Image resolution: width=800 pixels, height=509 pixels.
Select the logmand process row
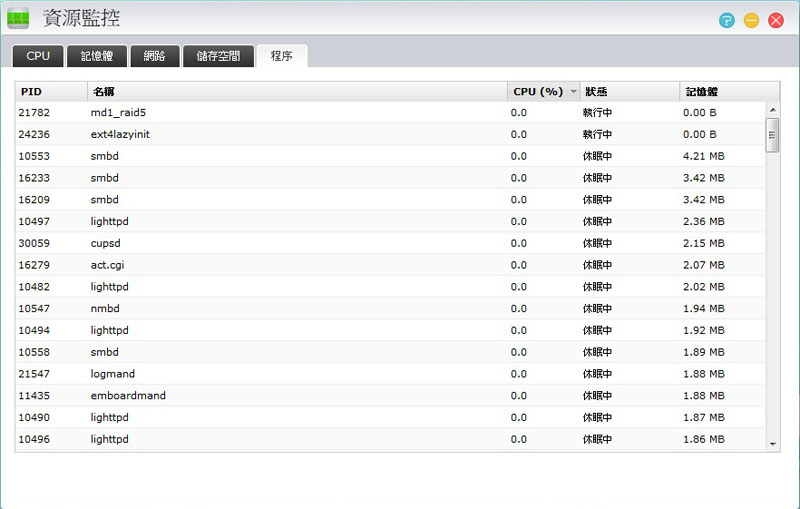[x=390, y=374]
